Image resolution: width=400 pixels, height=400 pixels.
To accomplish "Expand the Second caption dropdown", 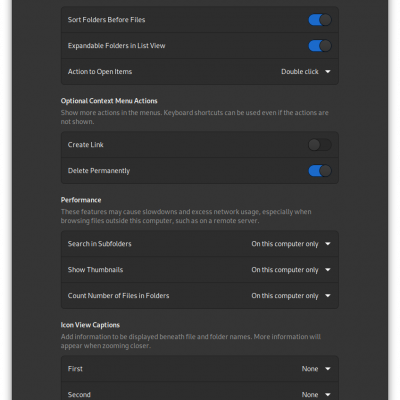I will (316, 395).
